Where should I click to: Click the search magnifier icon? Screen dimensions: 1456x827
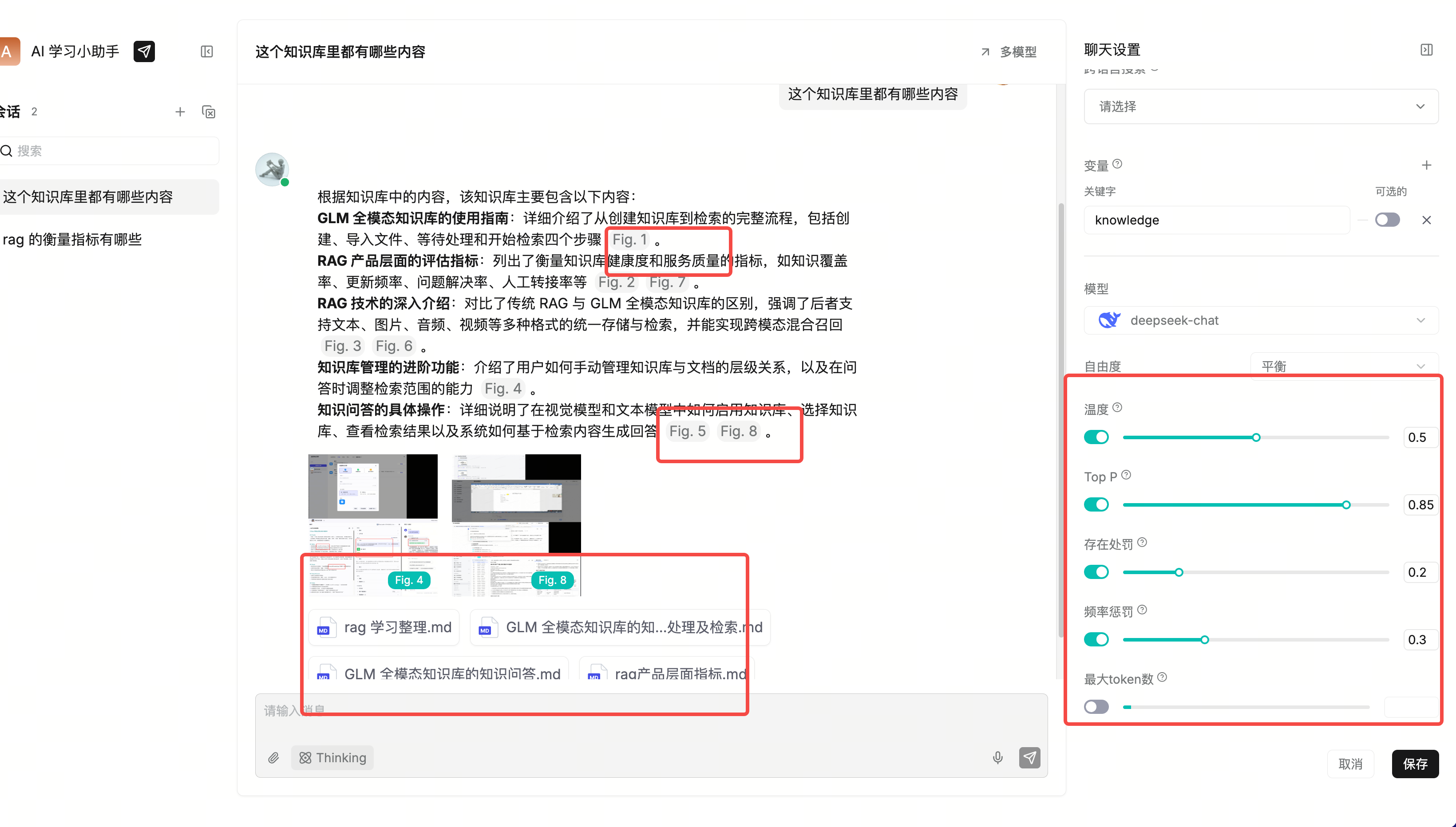(6, 151)
